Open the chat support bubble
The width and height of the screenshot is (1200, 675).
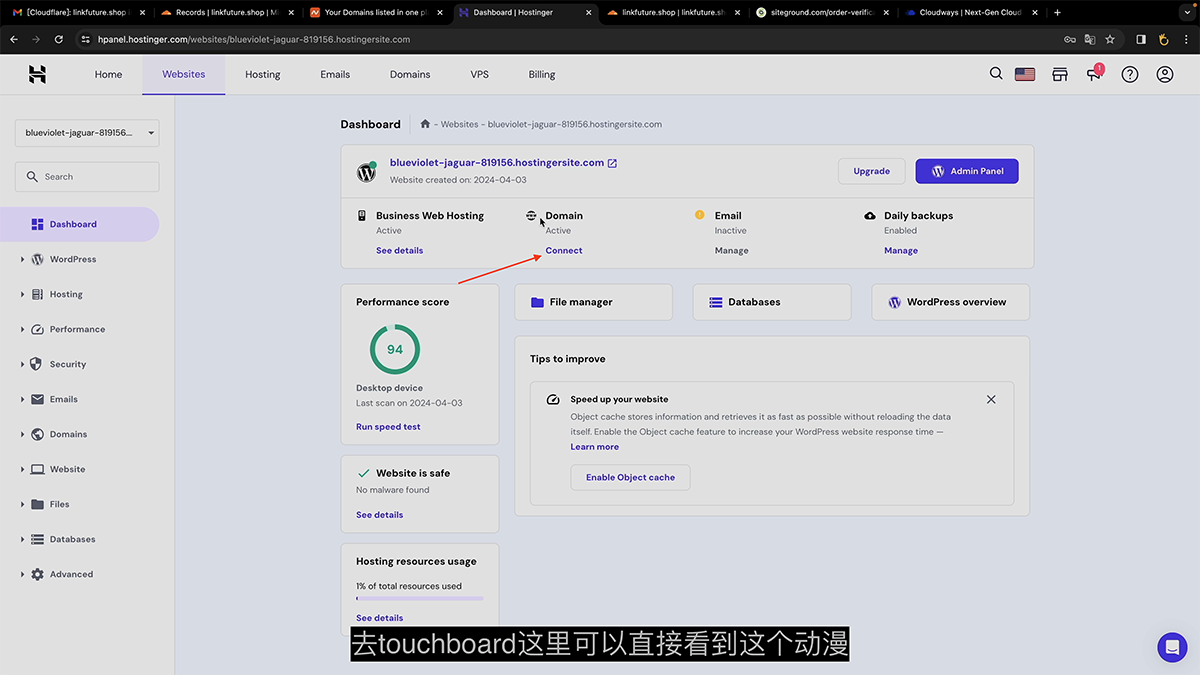click(1172, 647)
